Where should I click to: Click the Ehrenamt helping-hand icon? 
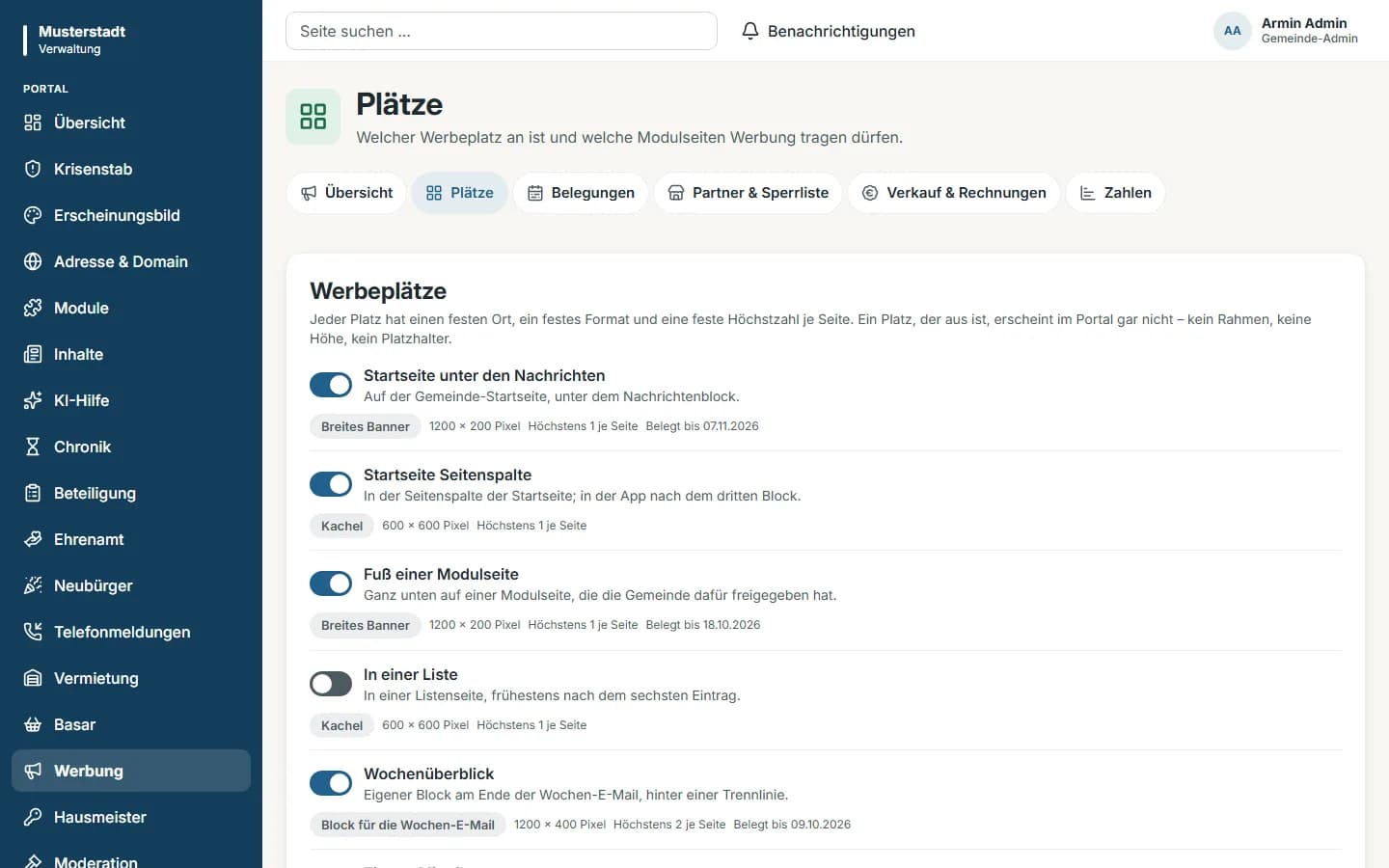click(x=33, y=539)
